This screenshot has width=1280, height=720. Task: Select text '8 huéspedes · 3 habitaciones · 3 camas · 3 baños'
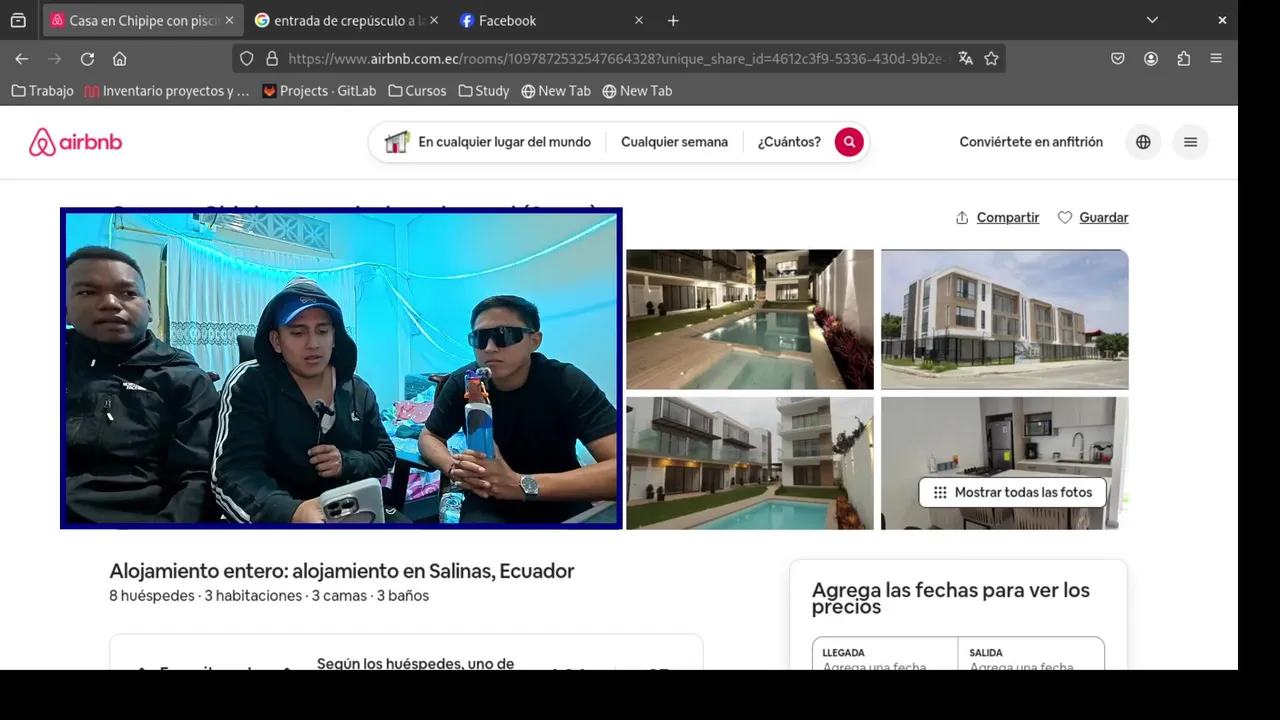click(x=269, y=596)
